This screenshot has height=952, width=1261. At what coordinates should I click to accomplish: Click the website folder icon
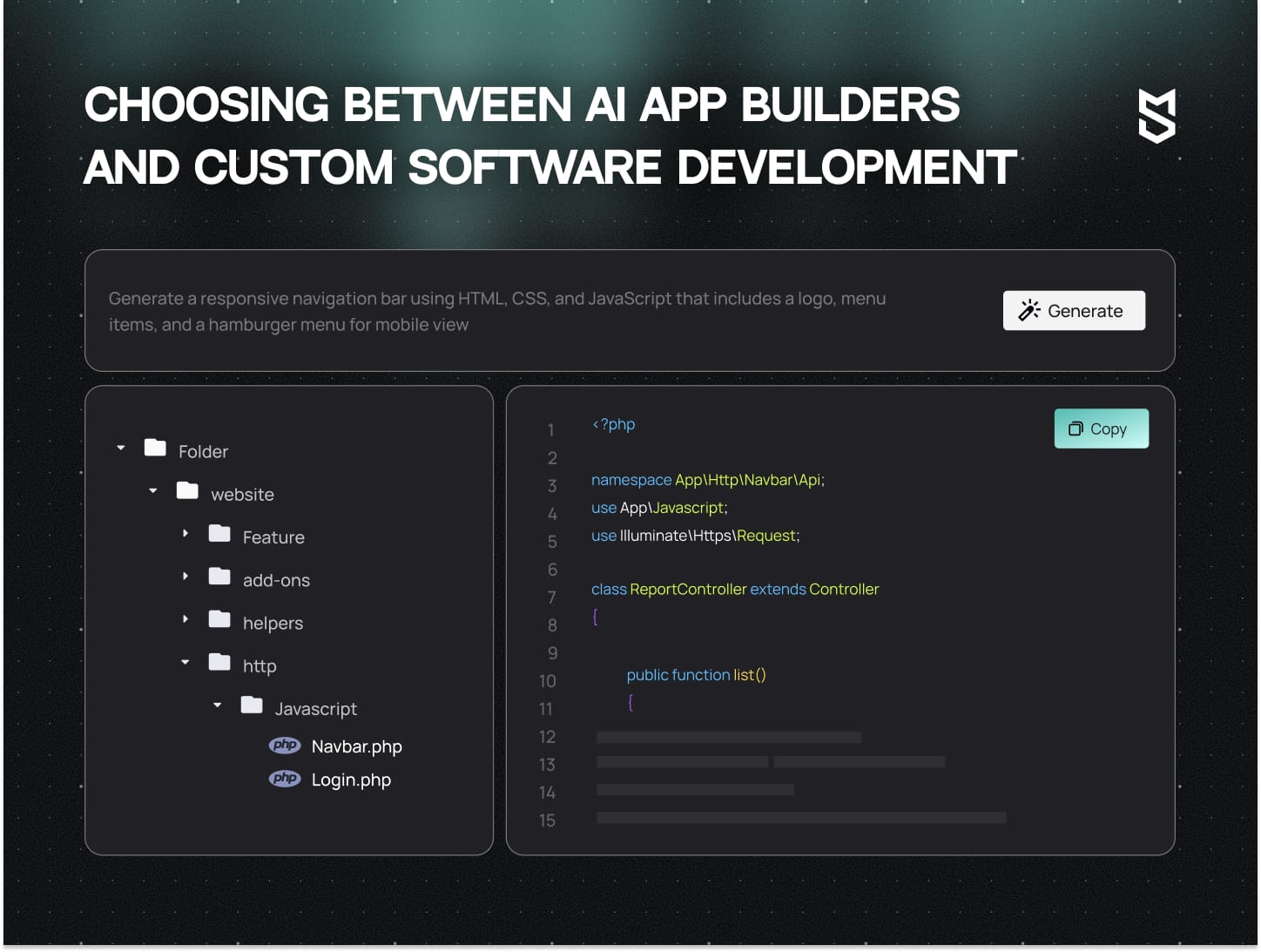click(x=187, y=490)
